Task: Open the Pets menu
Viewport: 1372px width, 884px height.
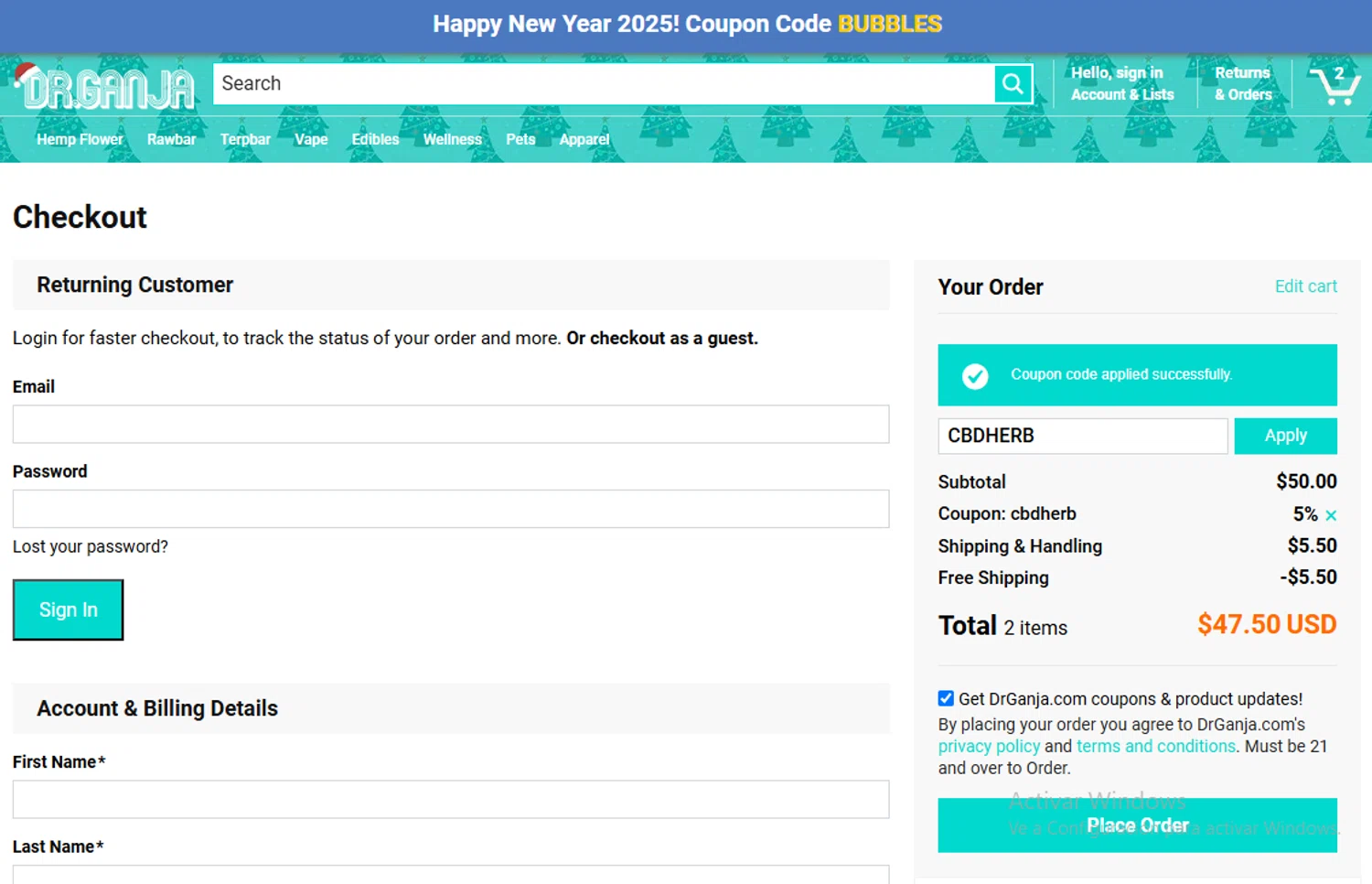Action: [520, 139]
